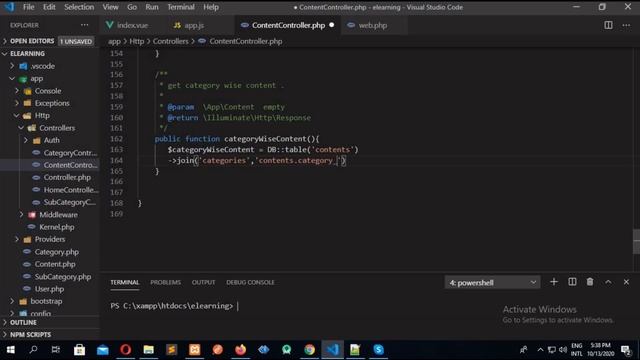Image resolution: width=640 pixels, height=360 pixels.
Task: Kill the terminal with trash icon
Action: click(590, 282)
